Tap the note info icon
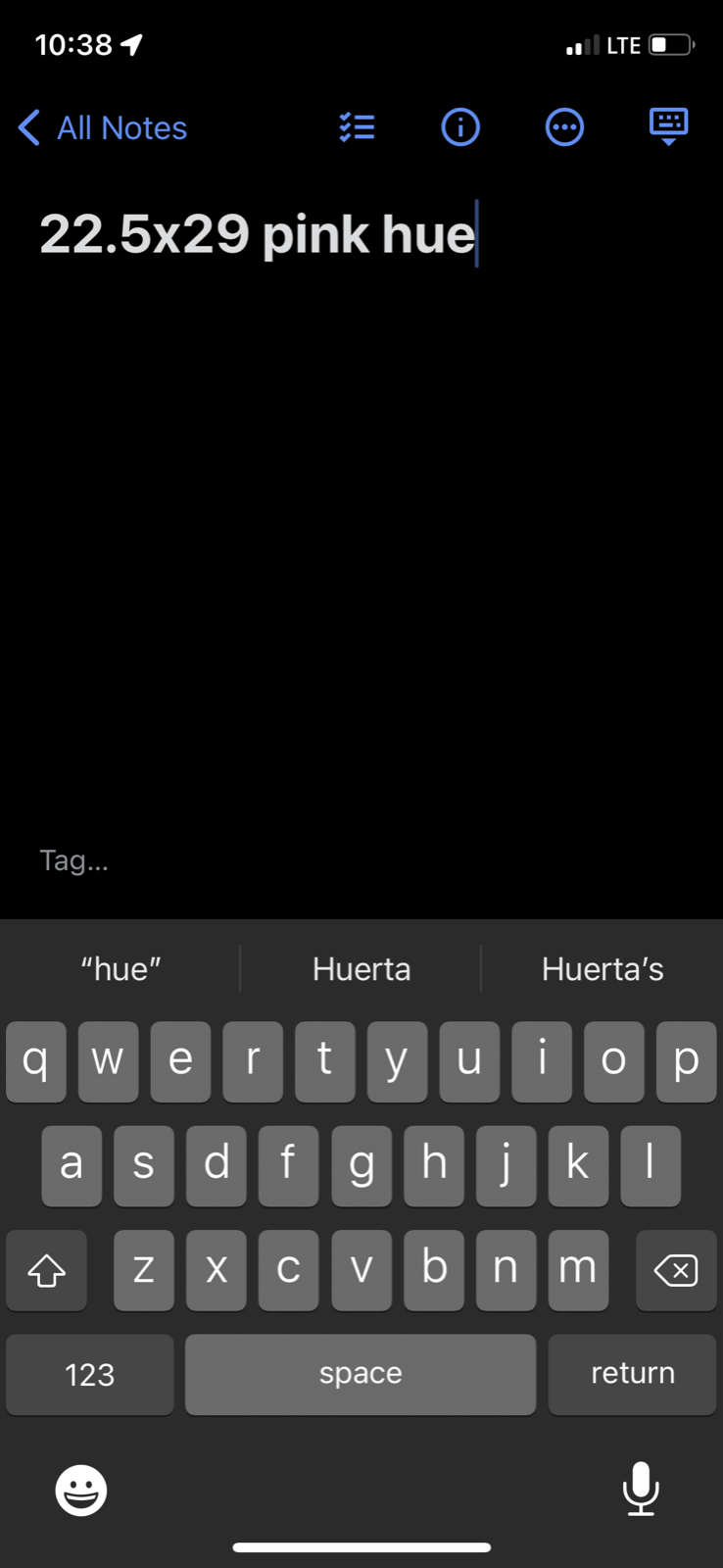This screenshot has width=723, height=1568. click(x=460, y=127)
